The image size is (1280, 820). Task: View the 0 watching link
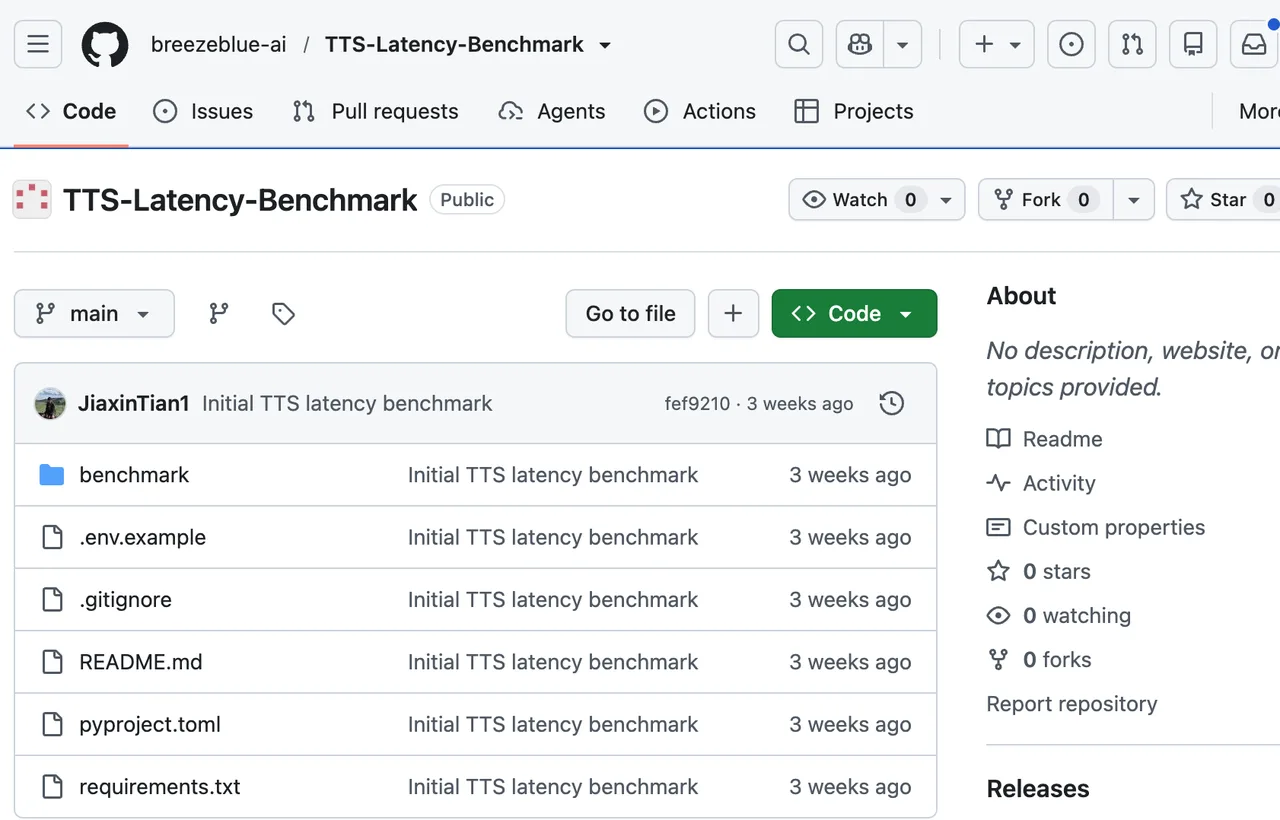pos(1060,616)
